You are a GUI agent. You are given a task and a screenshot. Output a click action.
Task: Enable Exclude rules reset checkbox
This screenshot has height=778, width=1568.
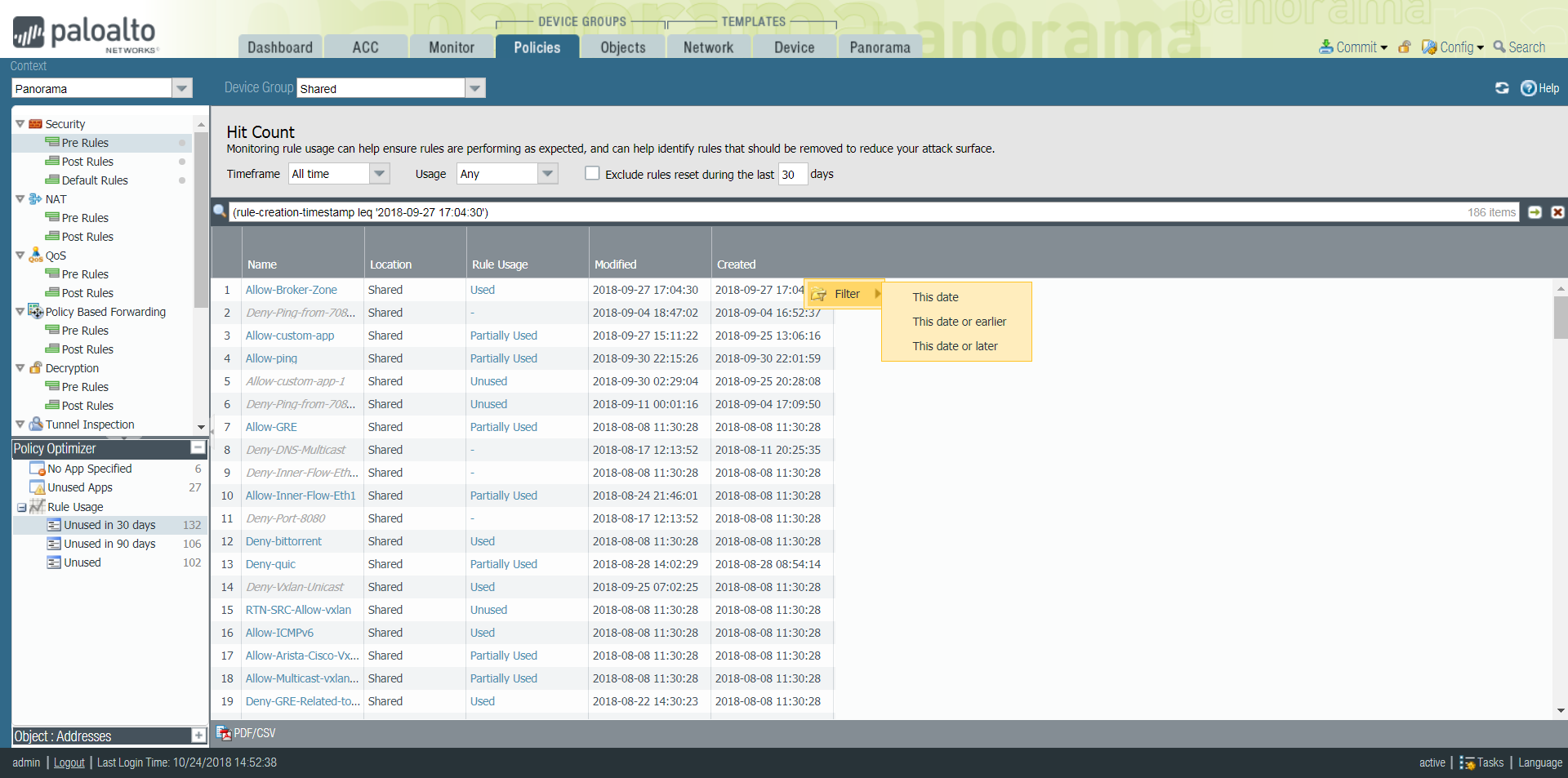click(592, 173)
